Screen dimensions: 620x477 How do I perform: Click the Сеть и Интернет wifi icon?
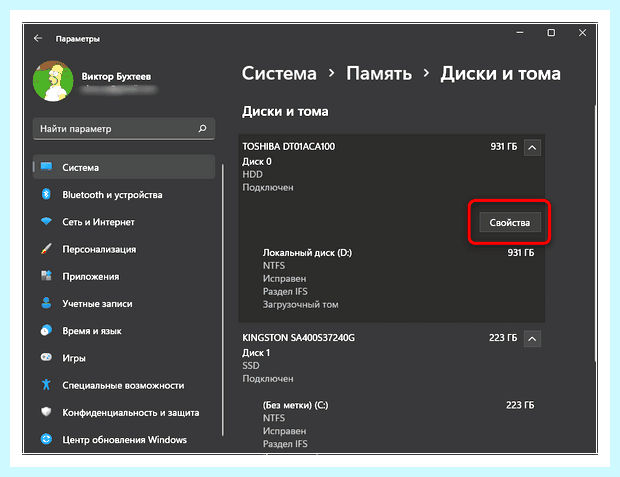(x=46, y=221)
